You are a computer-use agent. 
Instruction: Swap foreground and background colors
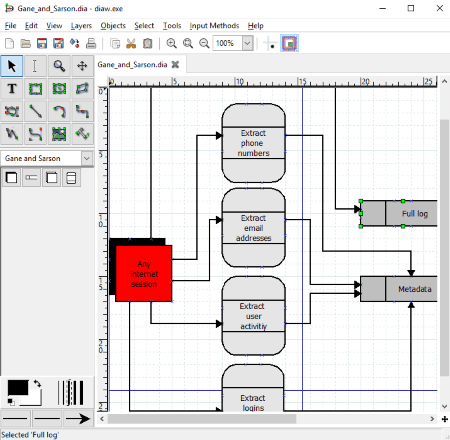pos(37,384)
